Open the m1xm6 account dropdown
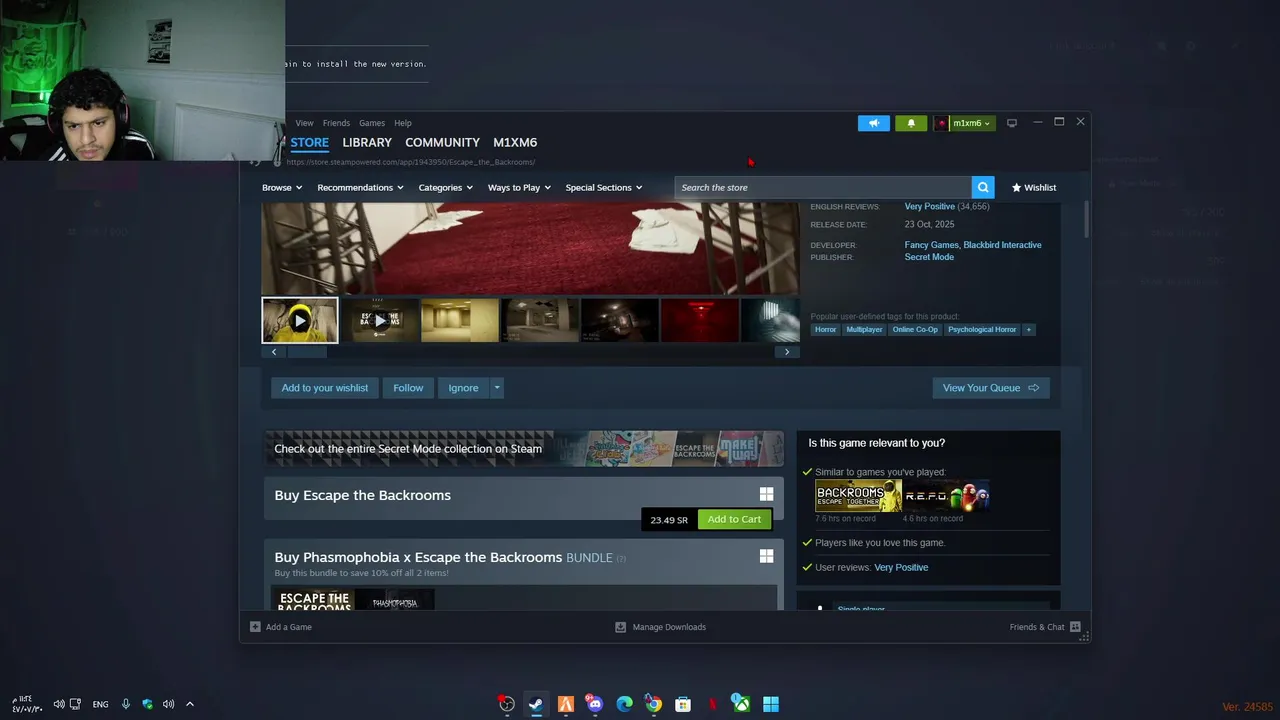Viewport: 1280px width, 720px height. click(971, 123)
